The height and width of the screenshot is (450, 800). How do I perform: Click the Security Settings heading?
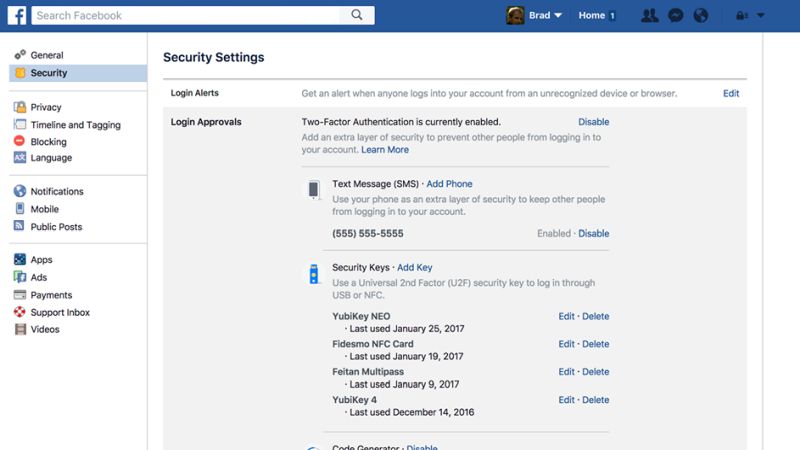(214, 57)
